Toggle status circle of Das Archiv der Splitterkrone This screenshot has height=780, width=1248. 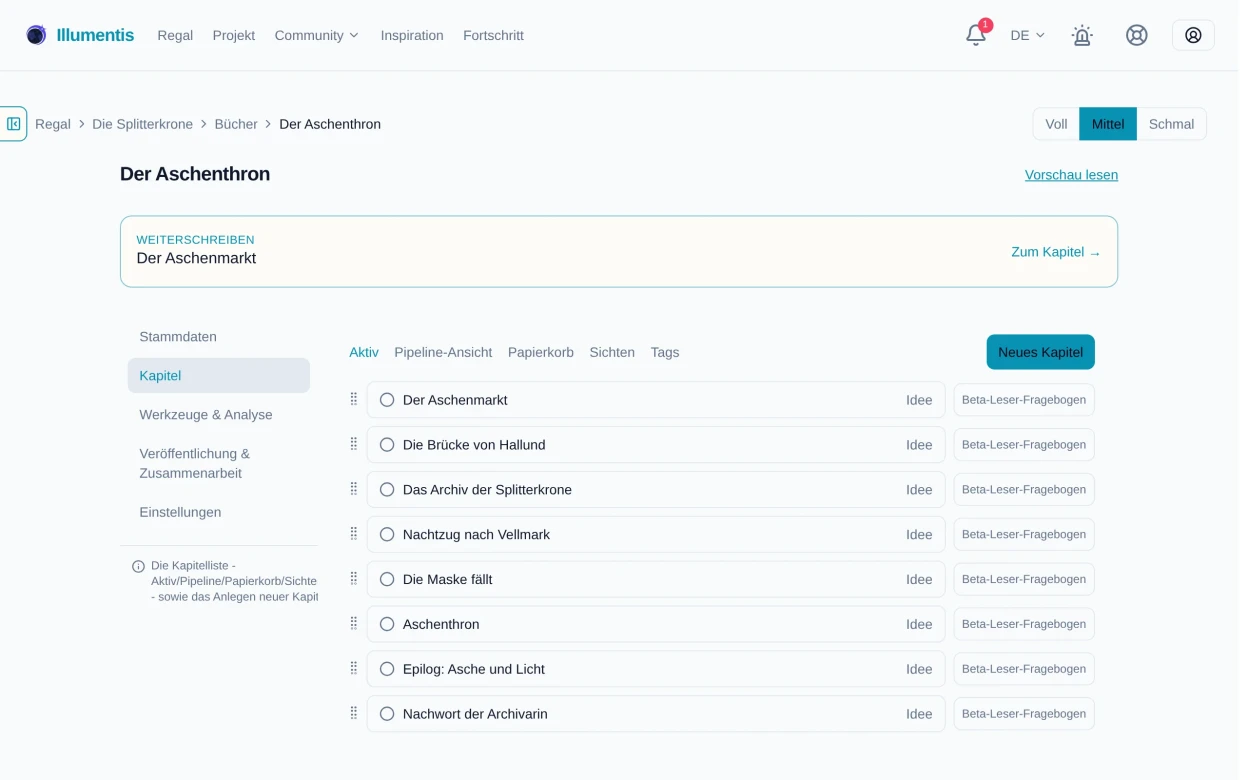[x=387, y=490]
